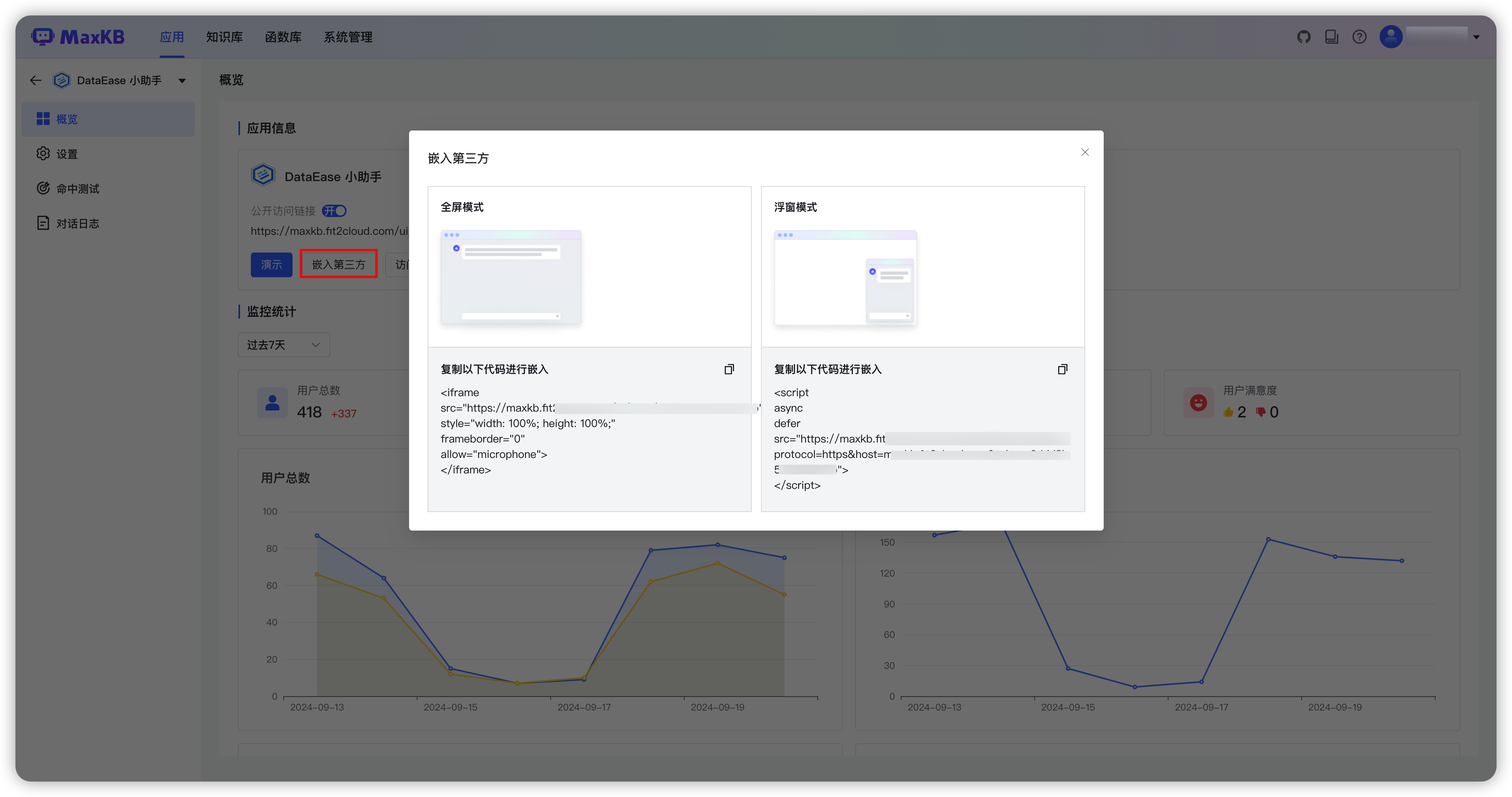Open the documentation book icon
Screen dimensions: 1512x797
pos(1332,37)
